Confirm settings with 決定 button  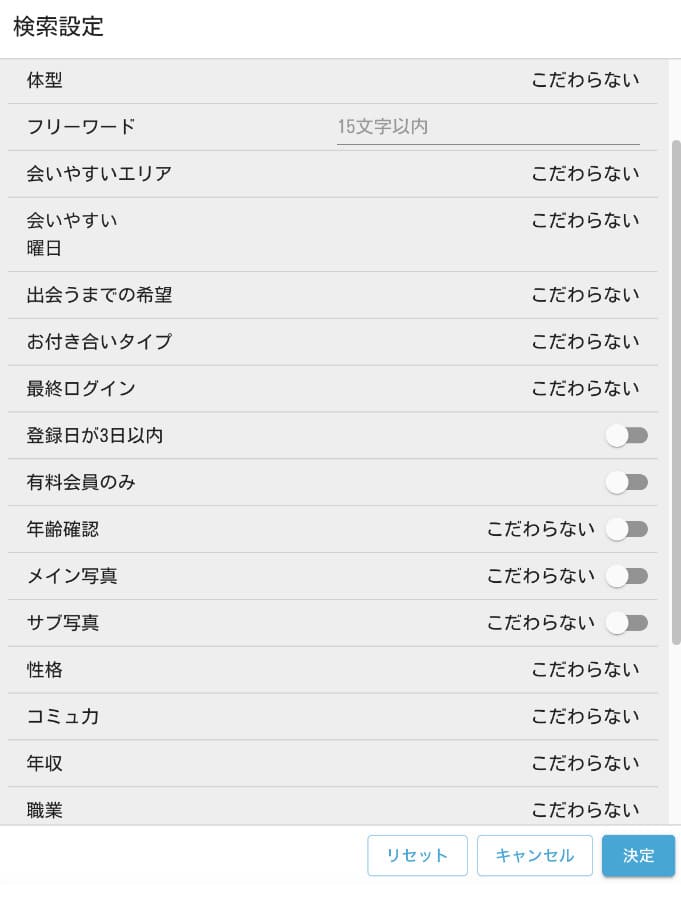pos(638,856)
